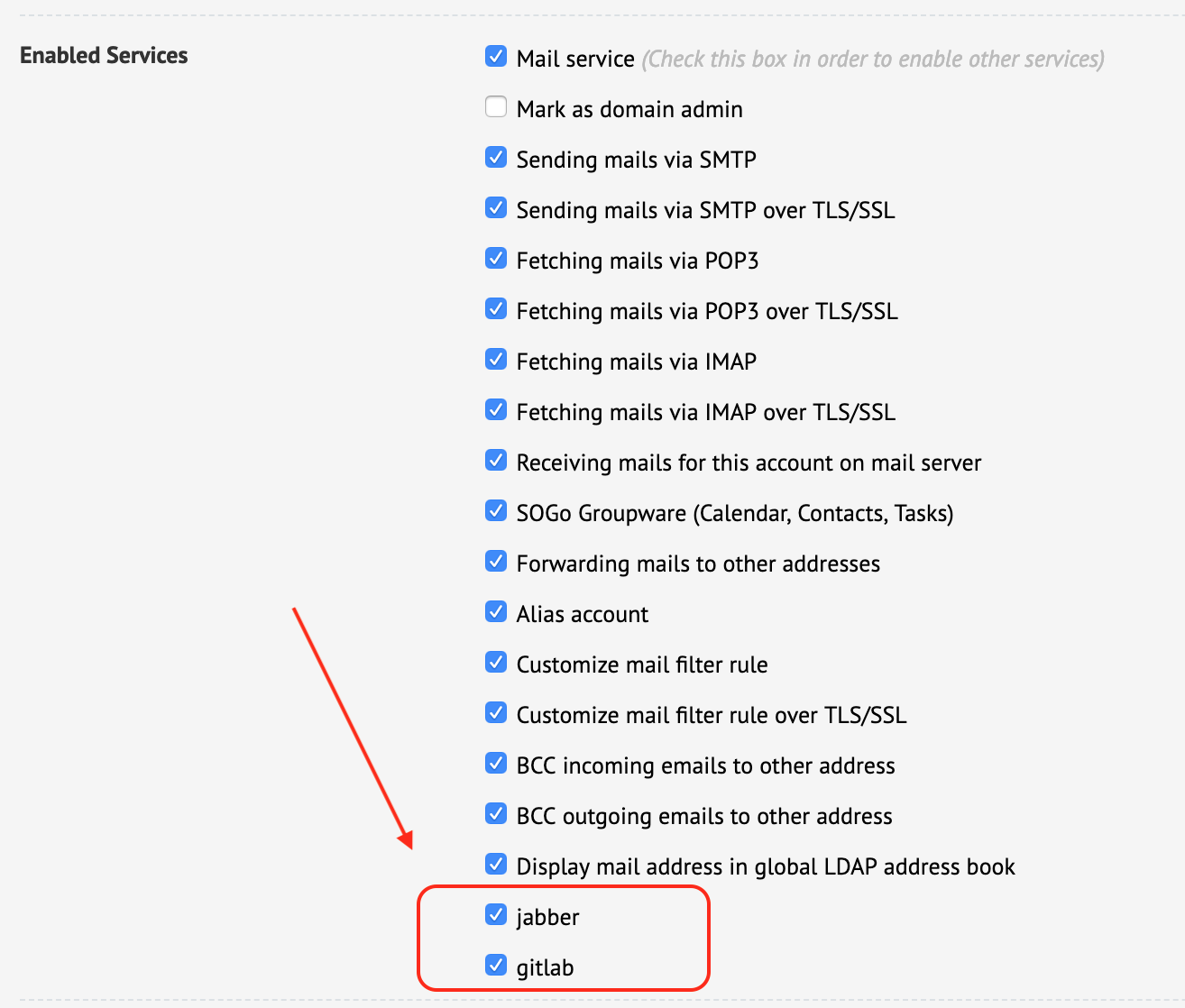
Task: Enable Mark as domain admin
Action: (496, 107)
